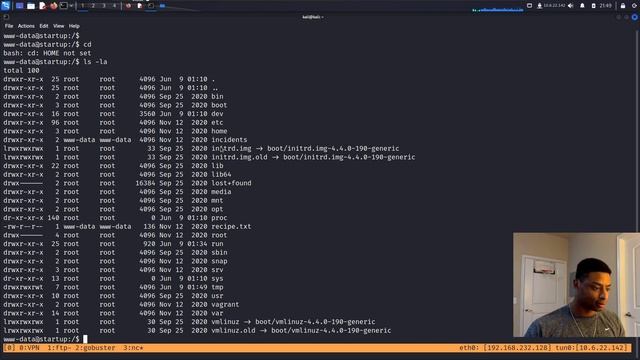Click the CPU graph monitor in panel

point(498,9)
